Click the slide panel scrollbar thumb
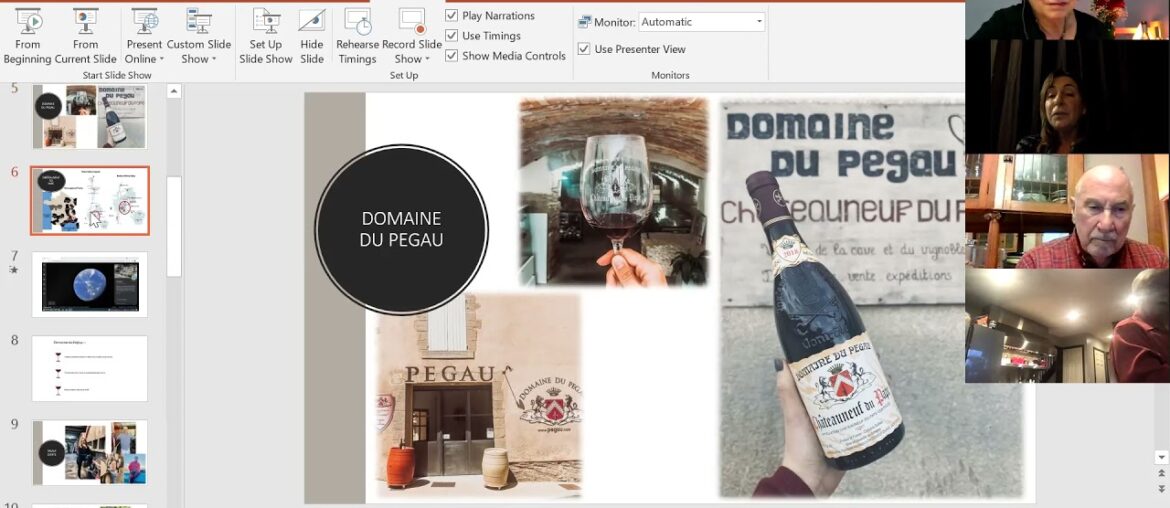Screen dimensions: 1170x508 (174, 226)
